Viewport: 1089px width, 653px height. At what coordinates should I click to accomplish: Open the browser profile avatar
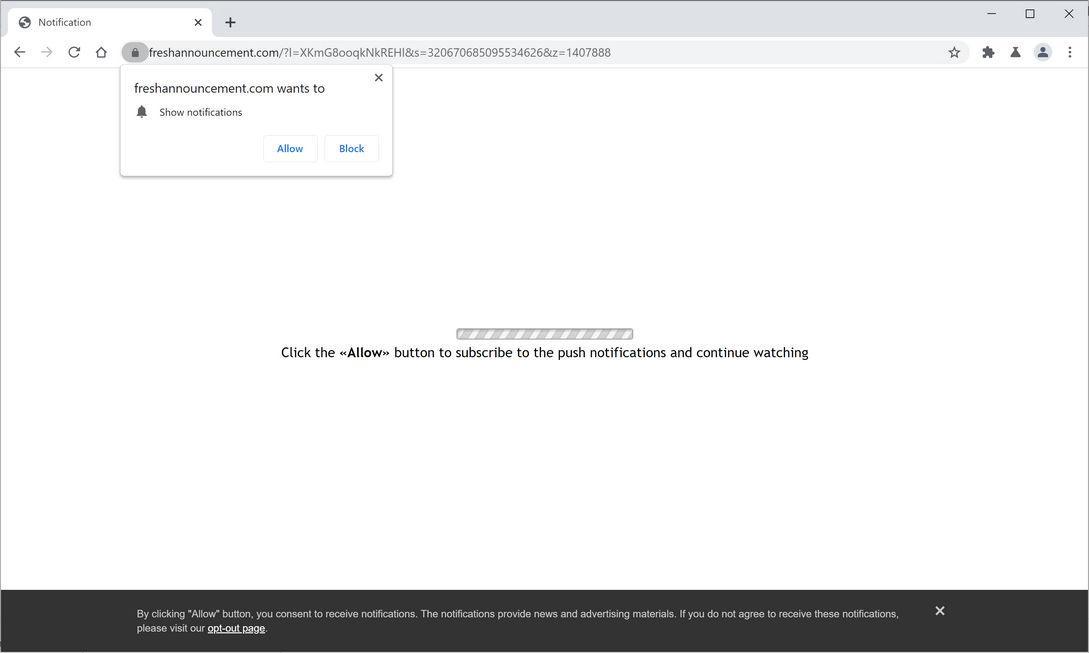tap(1042, 51)
